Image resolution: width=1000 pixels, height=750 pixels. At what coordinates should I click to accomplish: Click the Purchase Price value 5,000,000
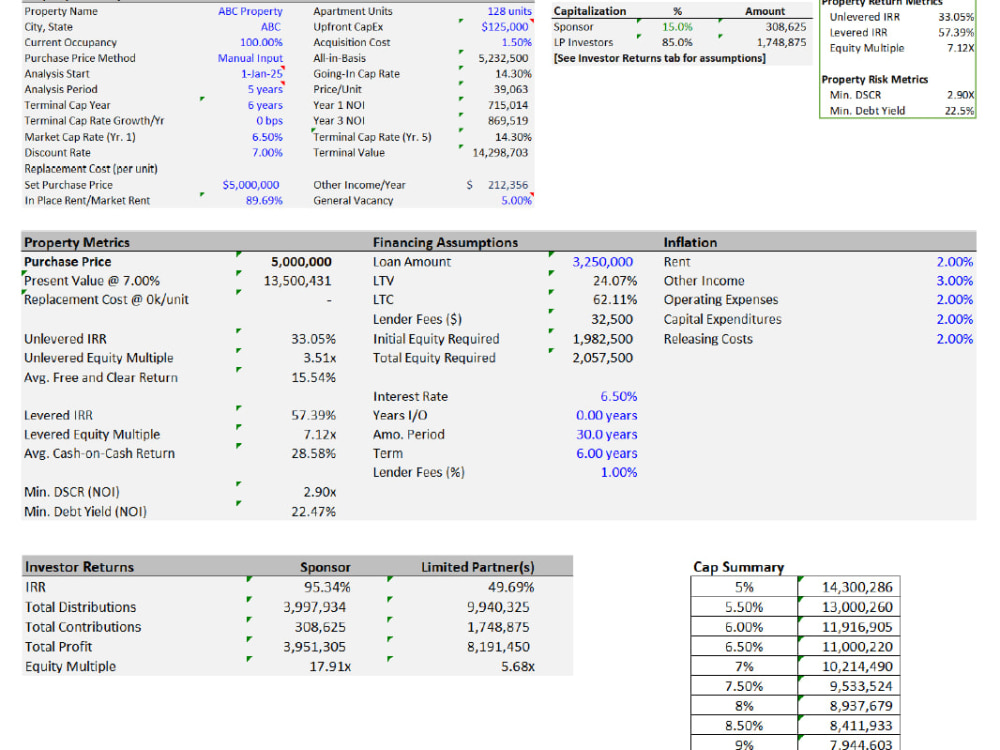coord(301,262)
